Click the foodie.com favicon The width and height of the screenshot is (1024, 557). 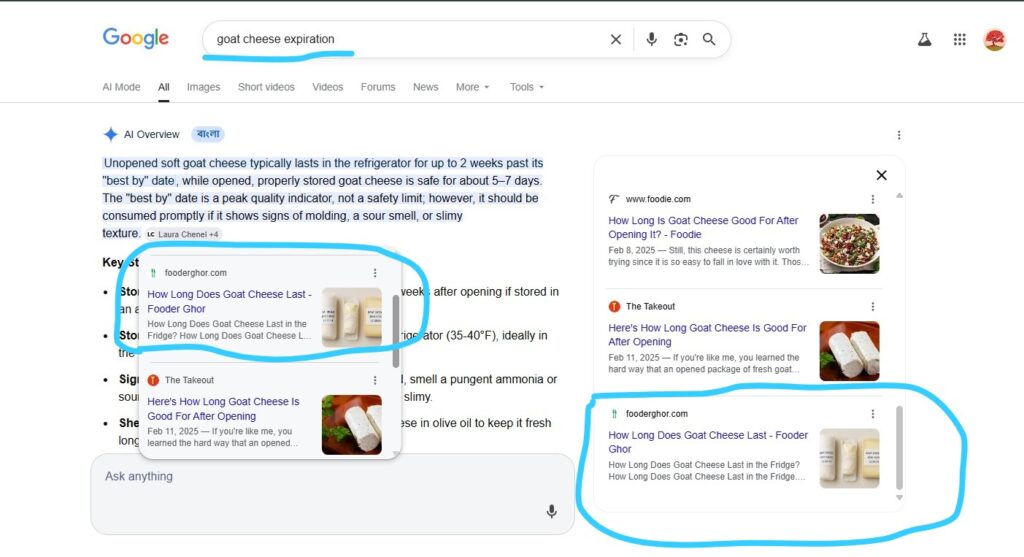614,199
